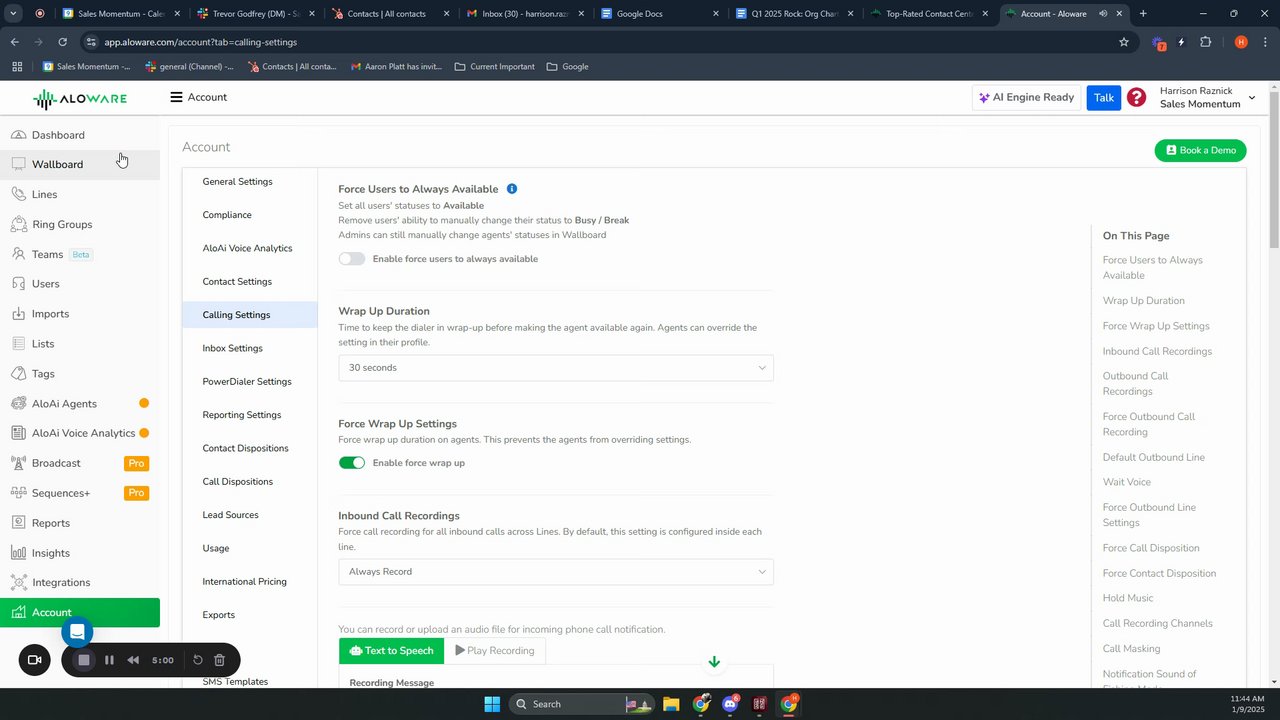This screenshot has width=1280, height=720.
Task: Open the Exports tab
Action: click(219, 615)
